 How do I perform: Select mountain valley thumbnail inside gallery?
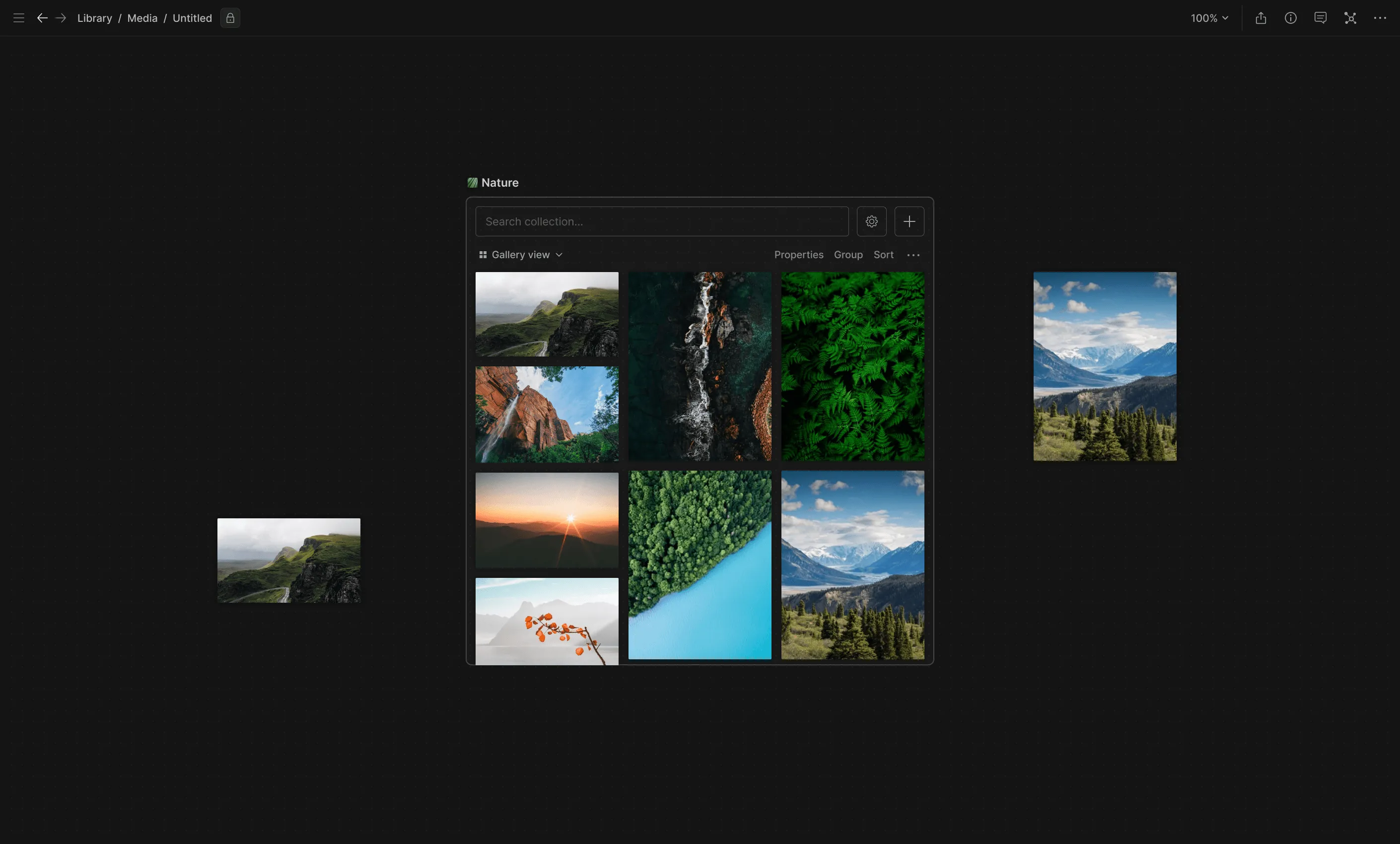tap(852, 565)
